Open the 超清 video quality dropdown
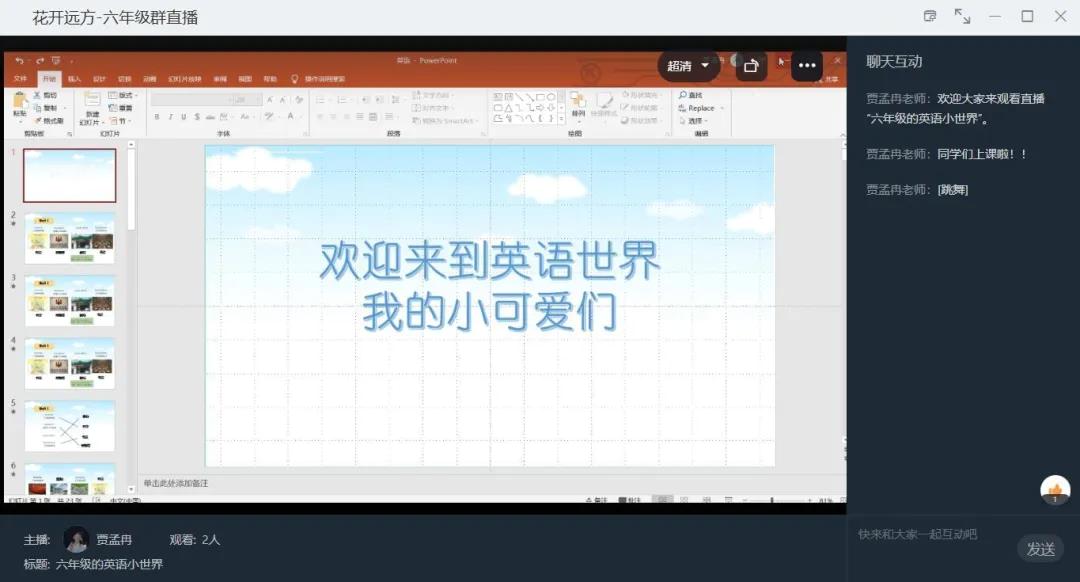The height and width of the screenshot is (582, 1080). point(688,66)
